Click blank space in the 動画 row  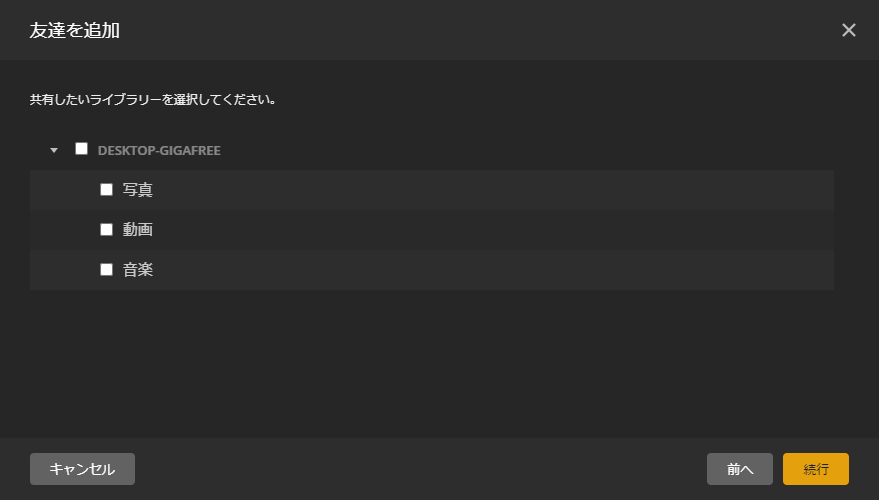click(x=493, y=230)
